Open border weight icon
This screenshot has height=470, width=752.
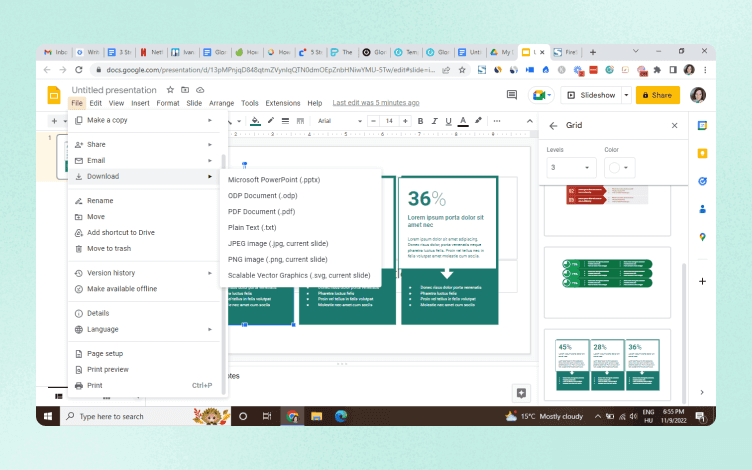pyautogui.click(x=285, y=121)
